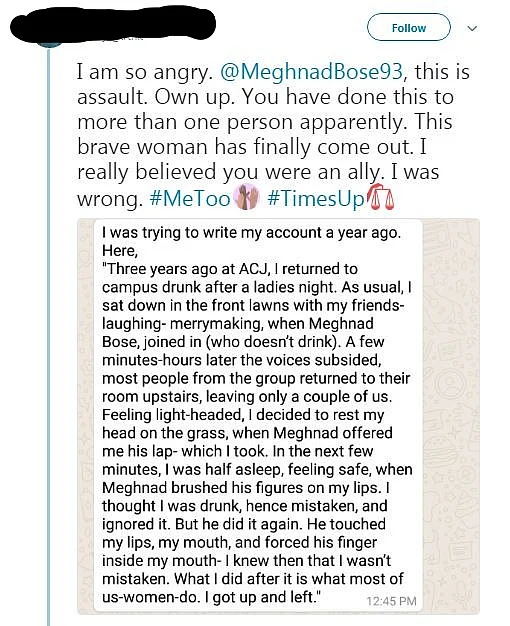This screenshot has height=626, width=510.
Task: Open the blacked-out account name
Action: coord(113,24)
